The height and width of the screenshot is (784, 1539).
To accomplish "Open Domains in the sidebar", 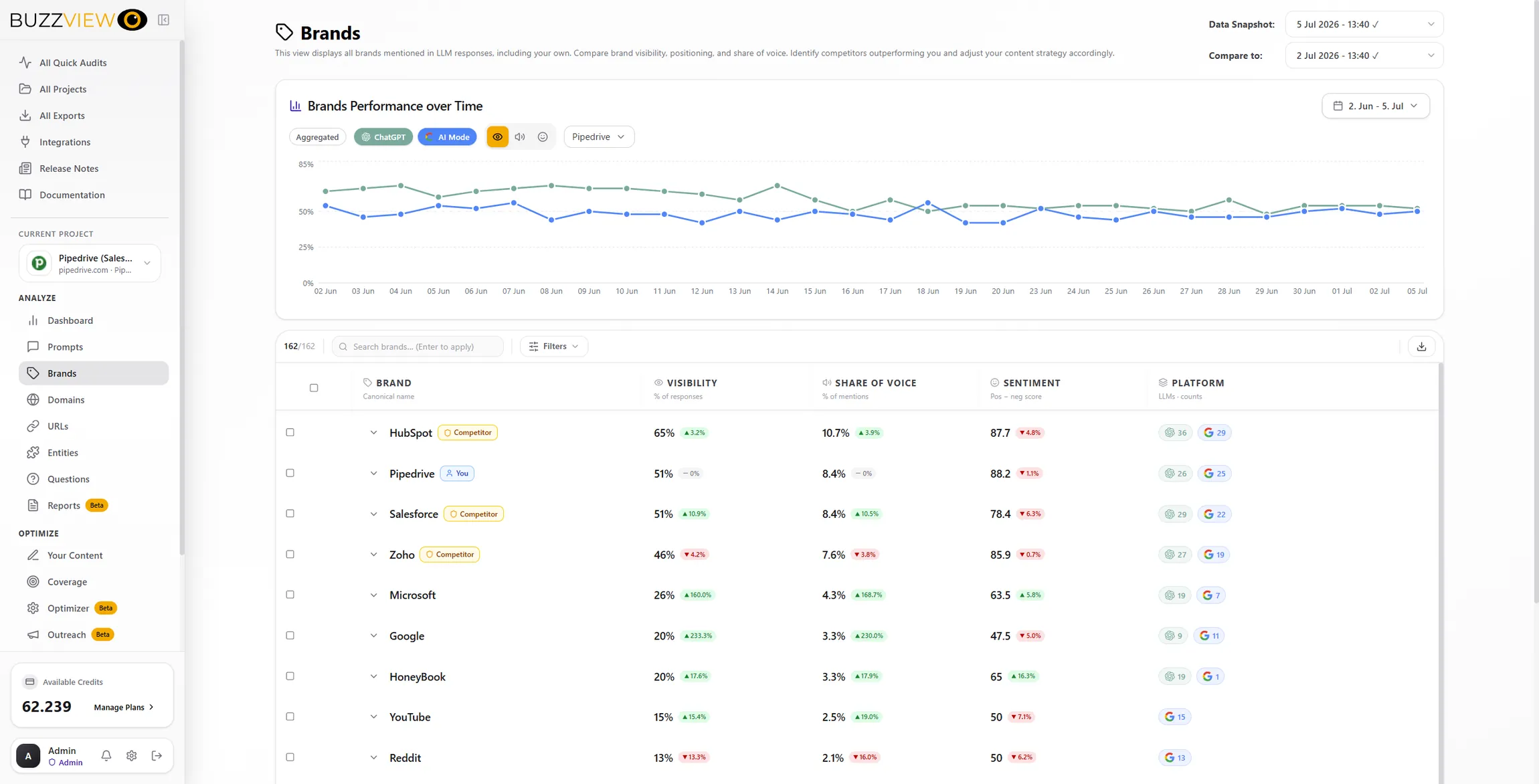I will tap(94, 399).
